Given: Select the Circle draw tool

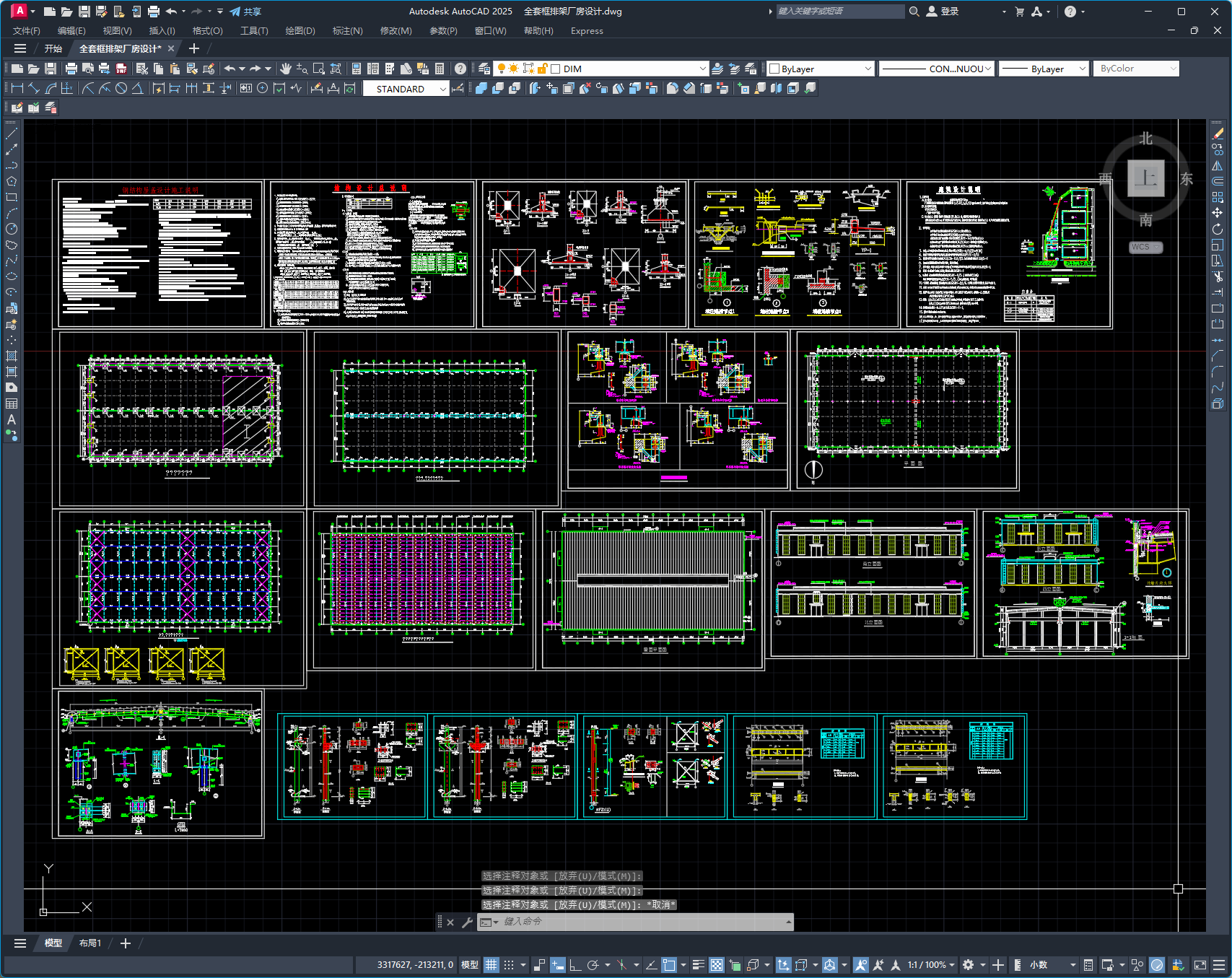Looking at the screenshot, I should (x=12, y=229).
